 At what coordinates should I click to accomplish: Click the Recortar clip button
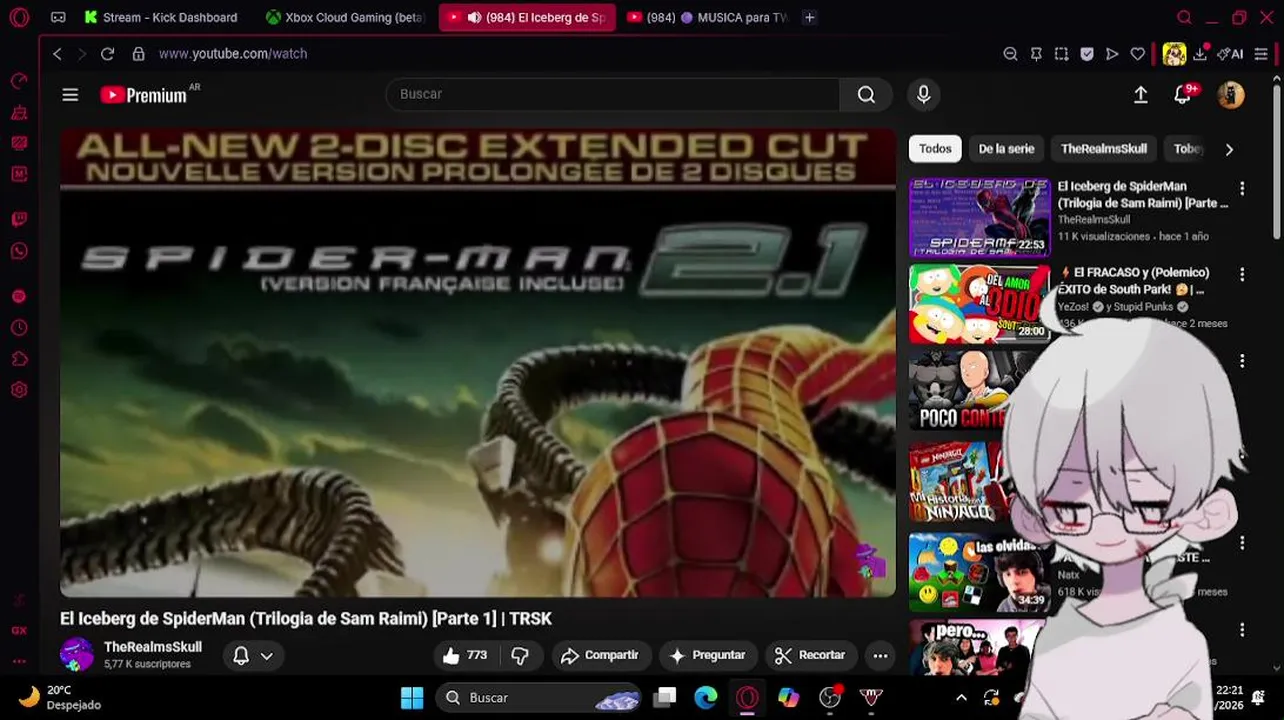tap(810, 655)
